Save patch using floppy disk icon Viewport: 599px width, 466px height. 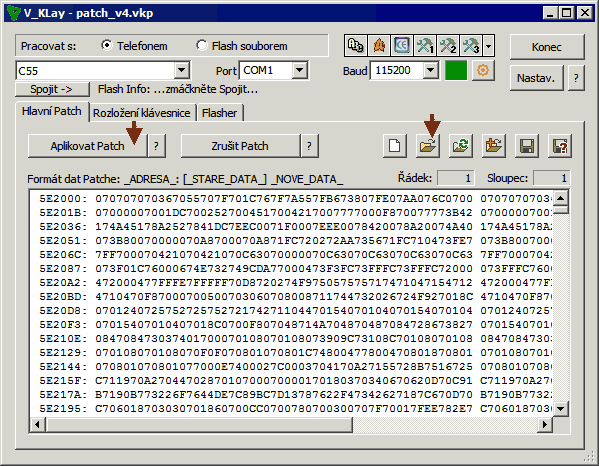click(527, 146)
